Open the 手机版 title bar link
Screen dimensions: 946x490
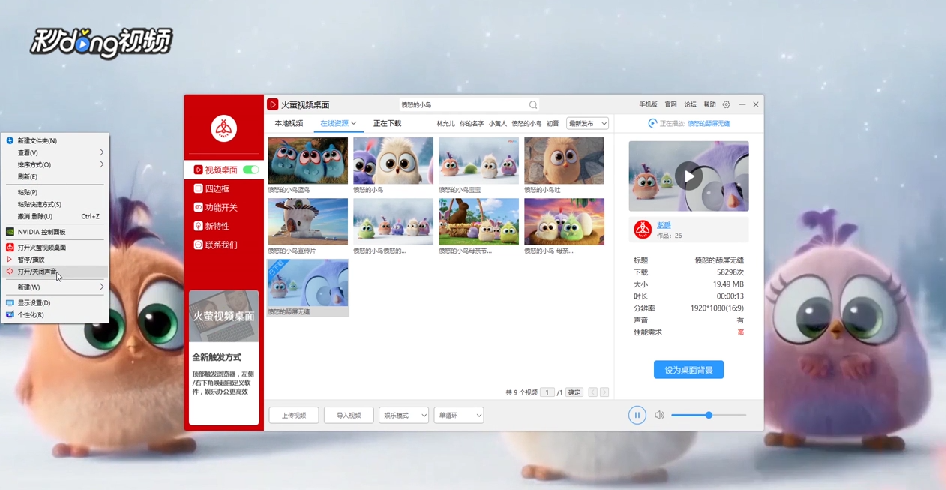click(649, 104)
